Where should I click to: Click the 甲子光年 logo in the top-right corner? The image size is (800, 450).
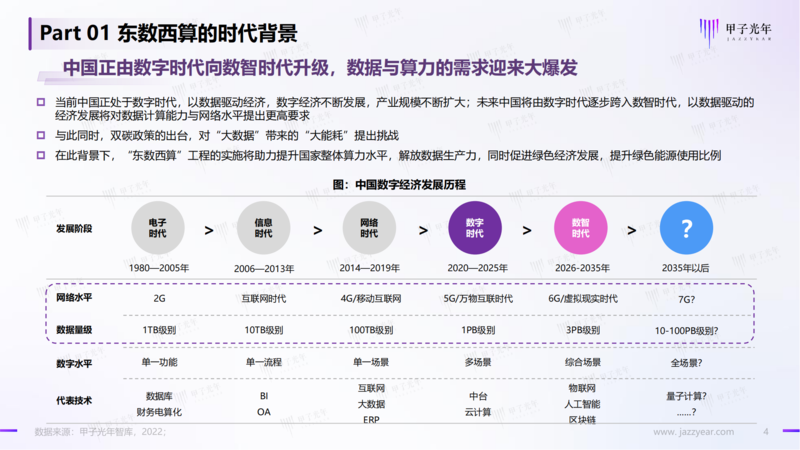point(735,32)
